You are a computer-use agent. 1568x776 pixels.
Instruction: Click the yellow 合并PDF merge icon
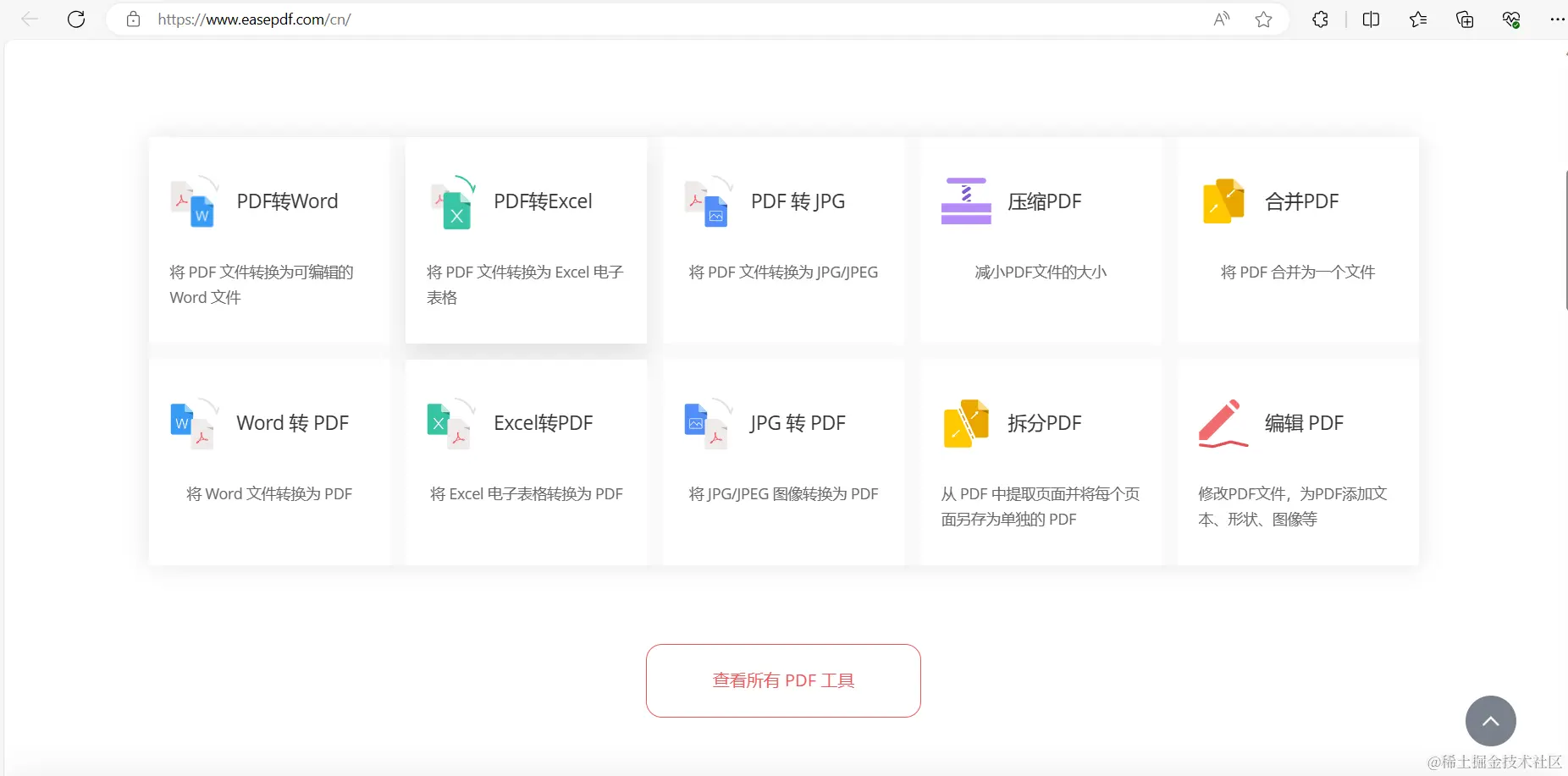(x=1223, y=201)
